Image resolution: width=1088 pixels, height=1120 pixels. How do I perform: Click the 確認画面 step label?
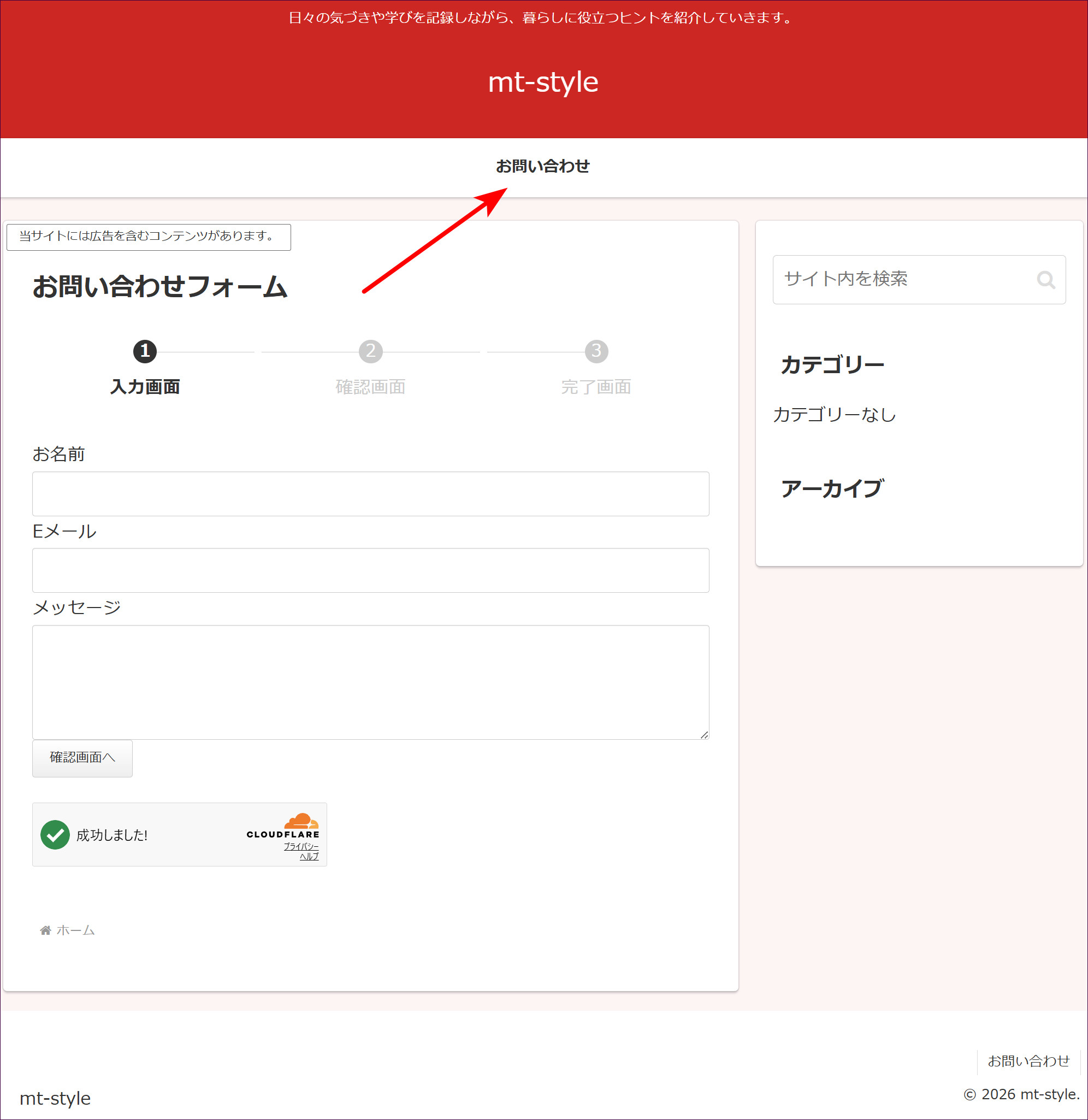click(370, 387)
